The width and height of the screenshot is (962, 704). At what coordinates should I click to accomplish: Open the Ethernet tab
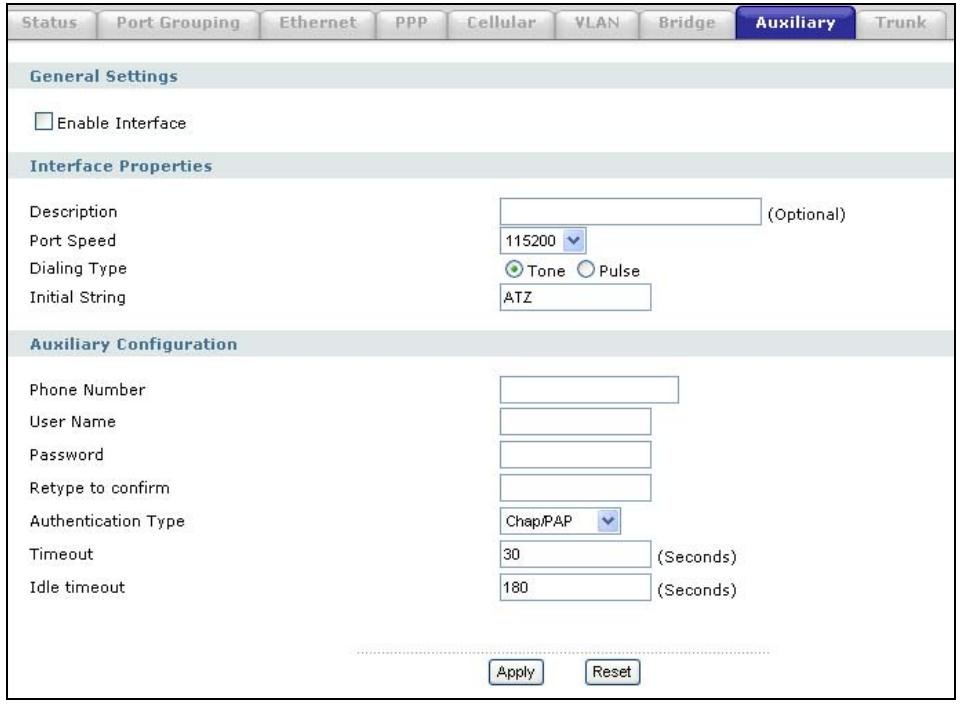[317, 23]
